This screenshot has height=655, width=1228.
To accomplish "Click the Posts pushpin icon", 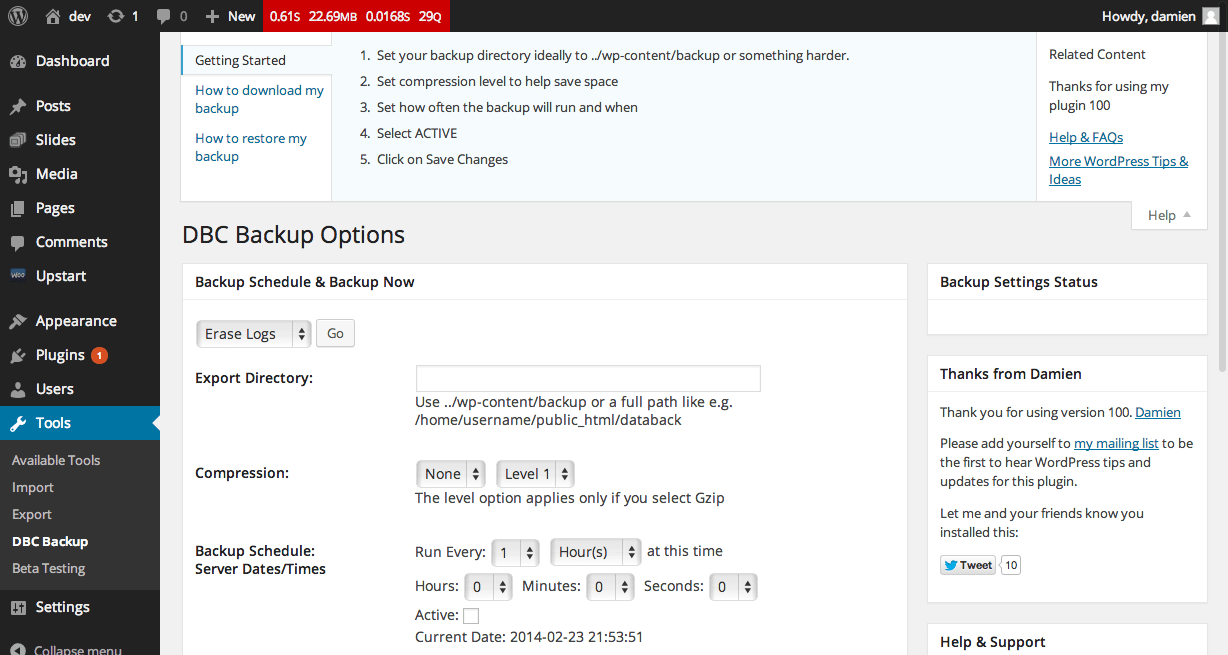I will 18,106.
